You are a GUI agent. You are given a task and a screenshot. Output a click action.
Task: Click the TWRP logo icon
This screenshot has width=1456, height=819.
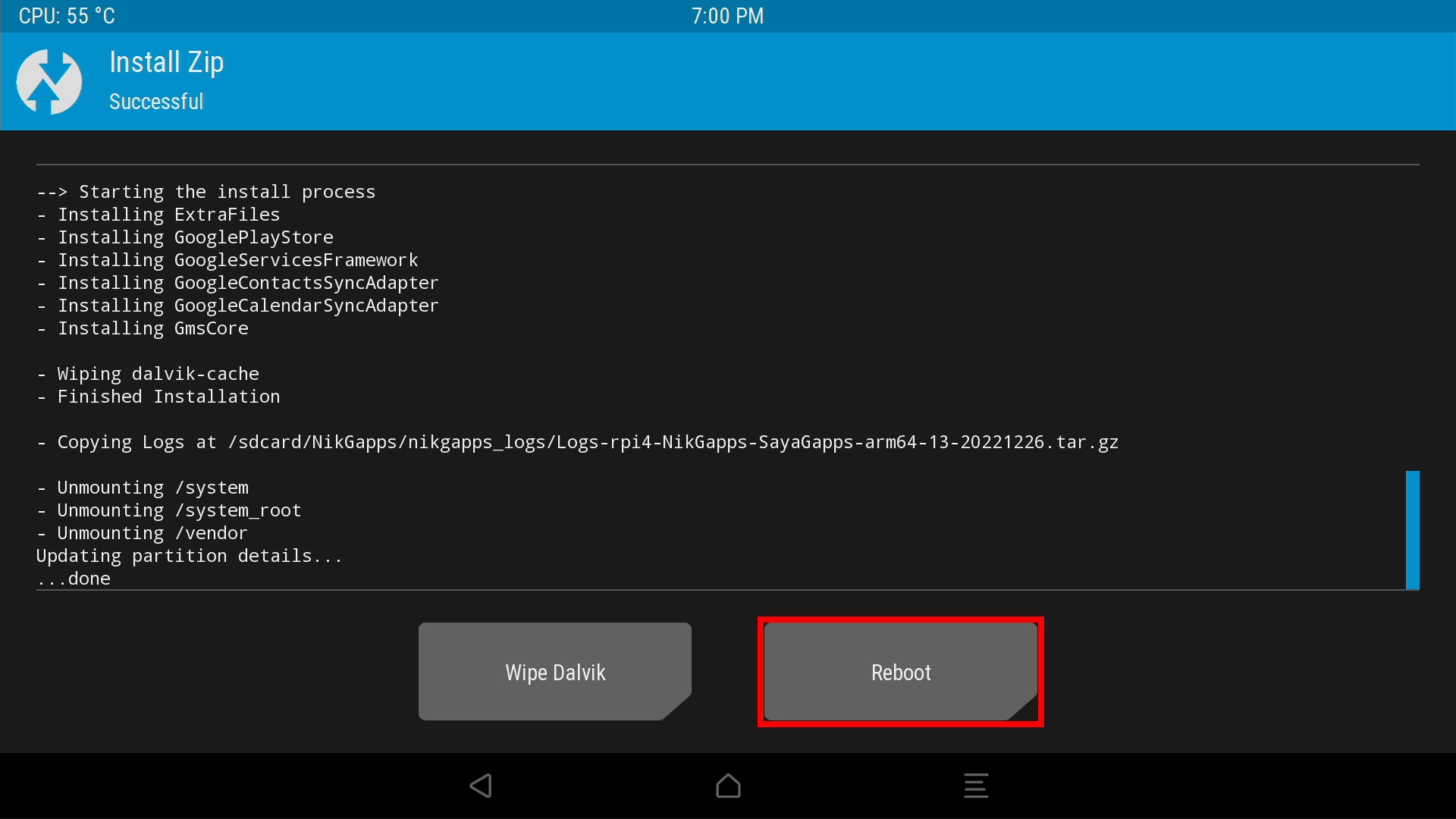coord(49,82)
